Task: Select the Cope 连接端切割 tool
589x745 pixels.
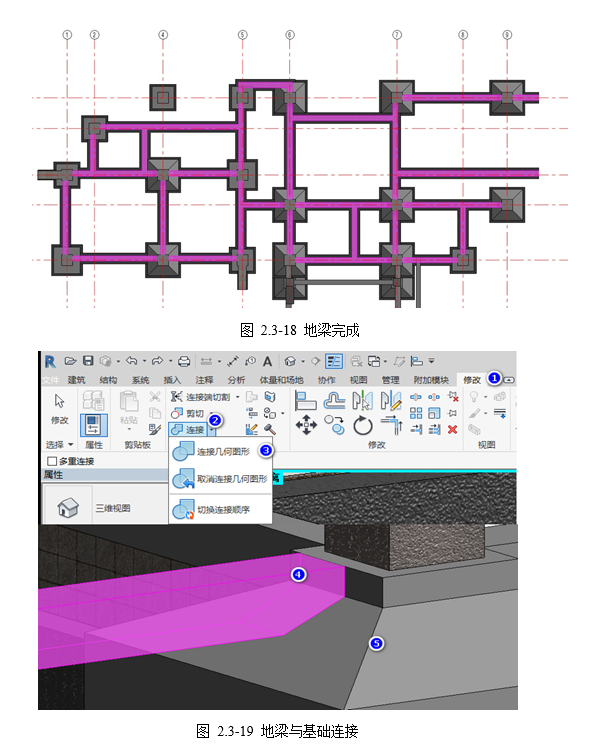Action: 200,397
